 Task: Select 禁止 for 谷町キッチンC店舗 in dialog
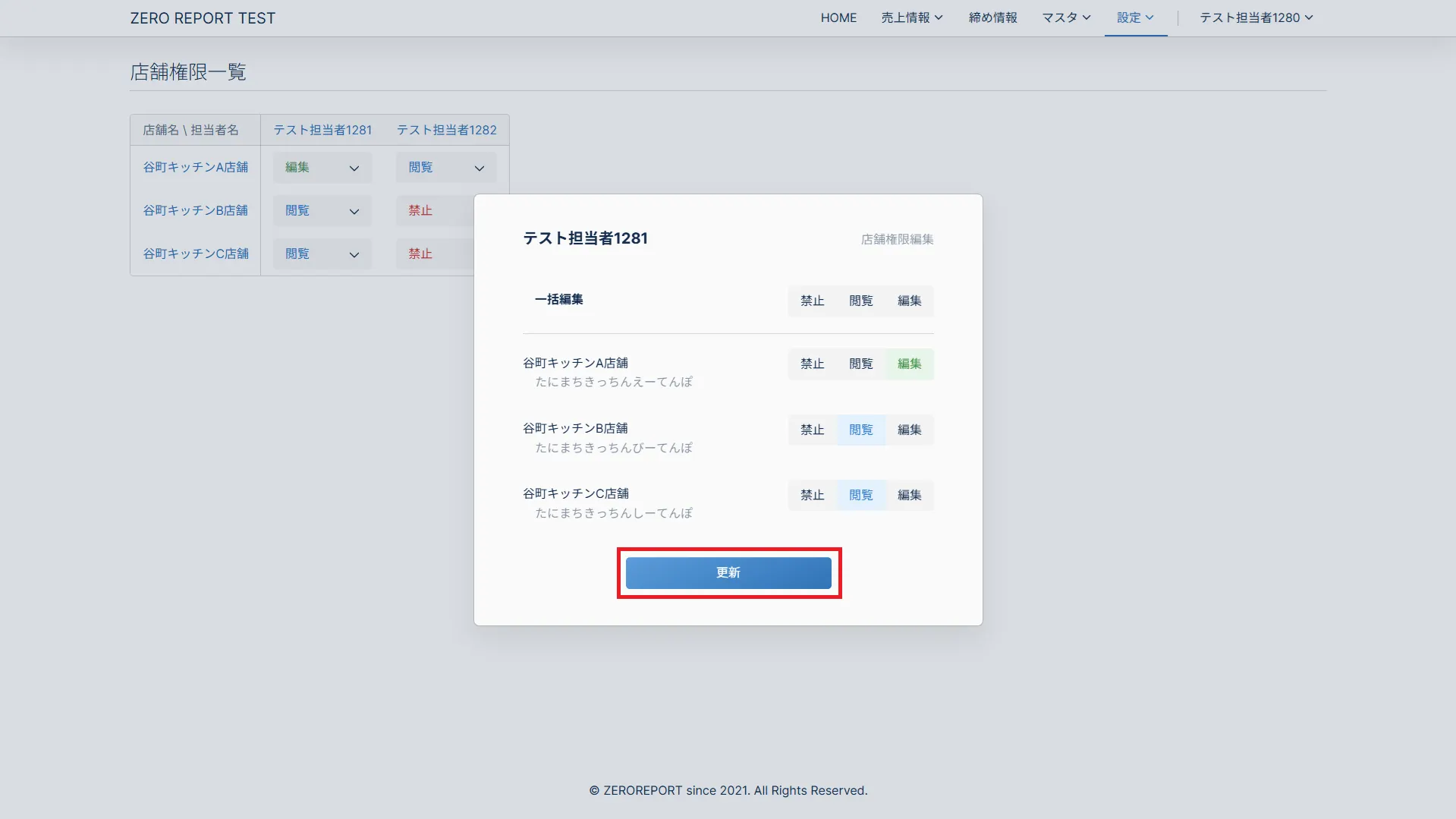(x=812, y=495)
